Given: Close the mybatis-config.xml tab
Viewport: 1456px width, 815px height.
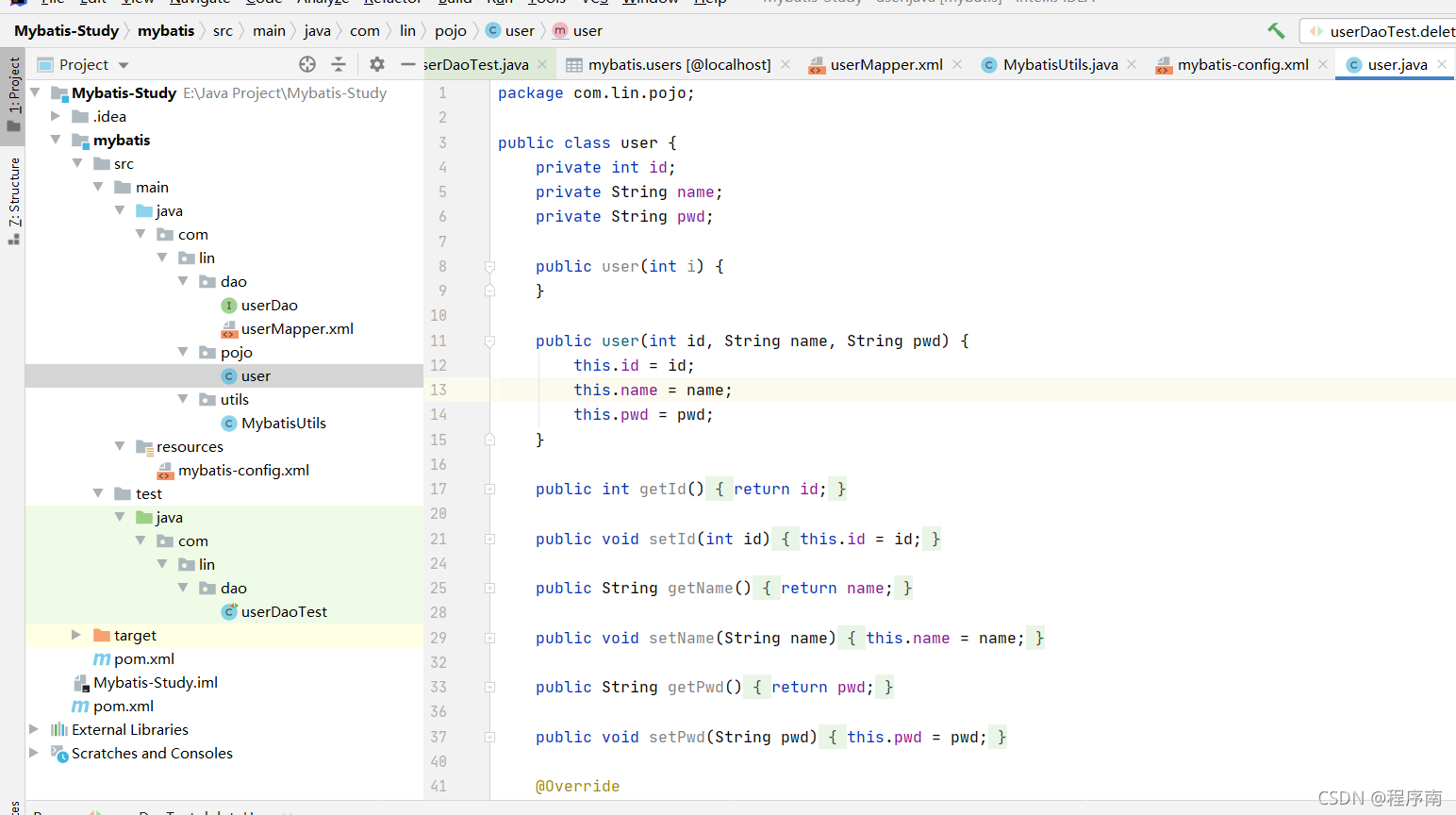Looking at the screenshot, I should click(x=1323, y=64).
